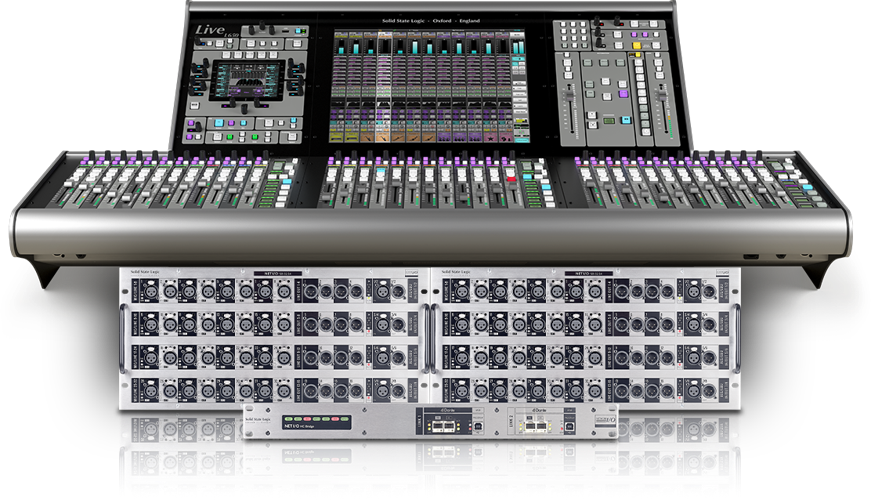Click the LINK 2 Dante network ports
Viewport: 871px width, 500px height.
538,426
